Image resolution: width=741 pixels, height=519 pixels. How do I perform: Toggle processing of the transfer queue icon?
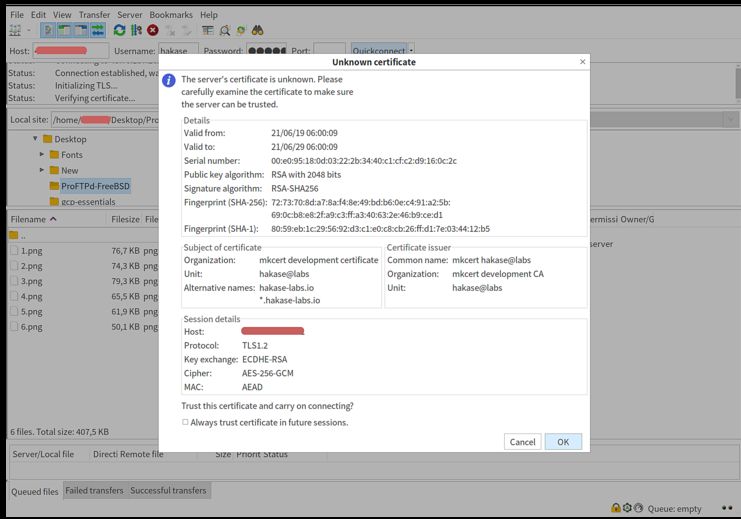136,30
